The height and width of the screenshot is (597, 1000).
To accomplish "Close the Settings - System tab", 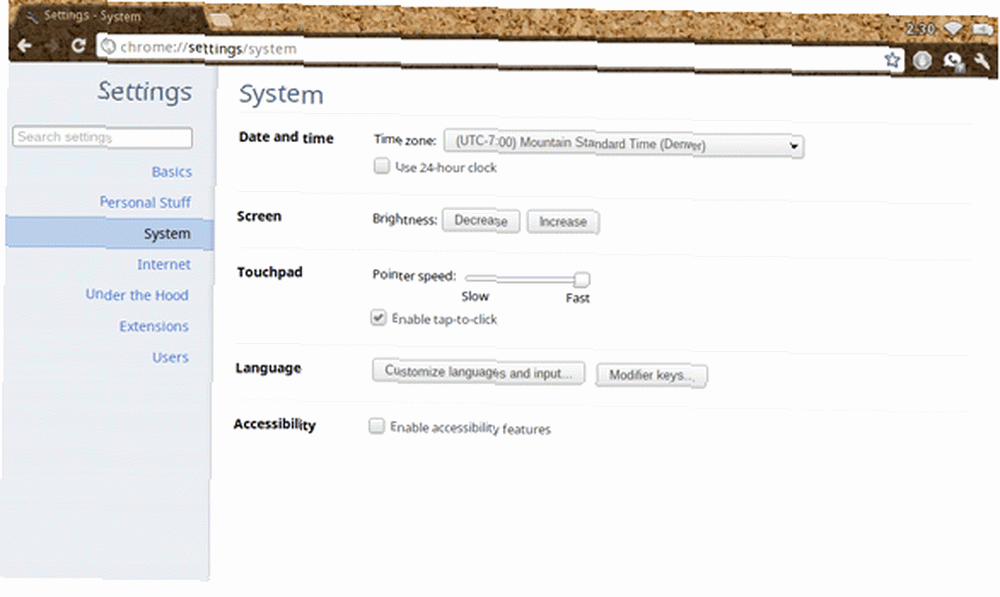I will (x=193, y=19).
